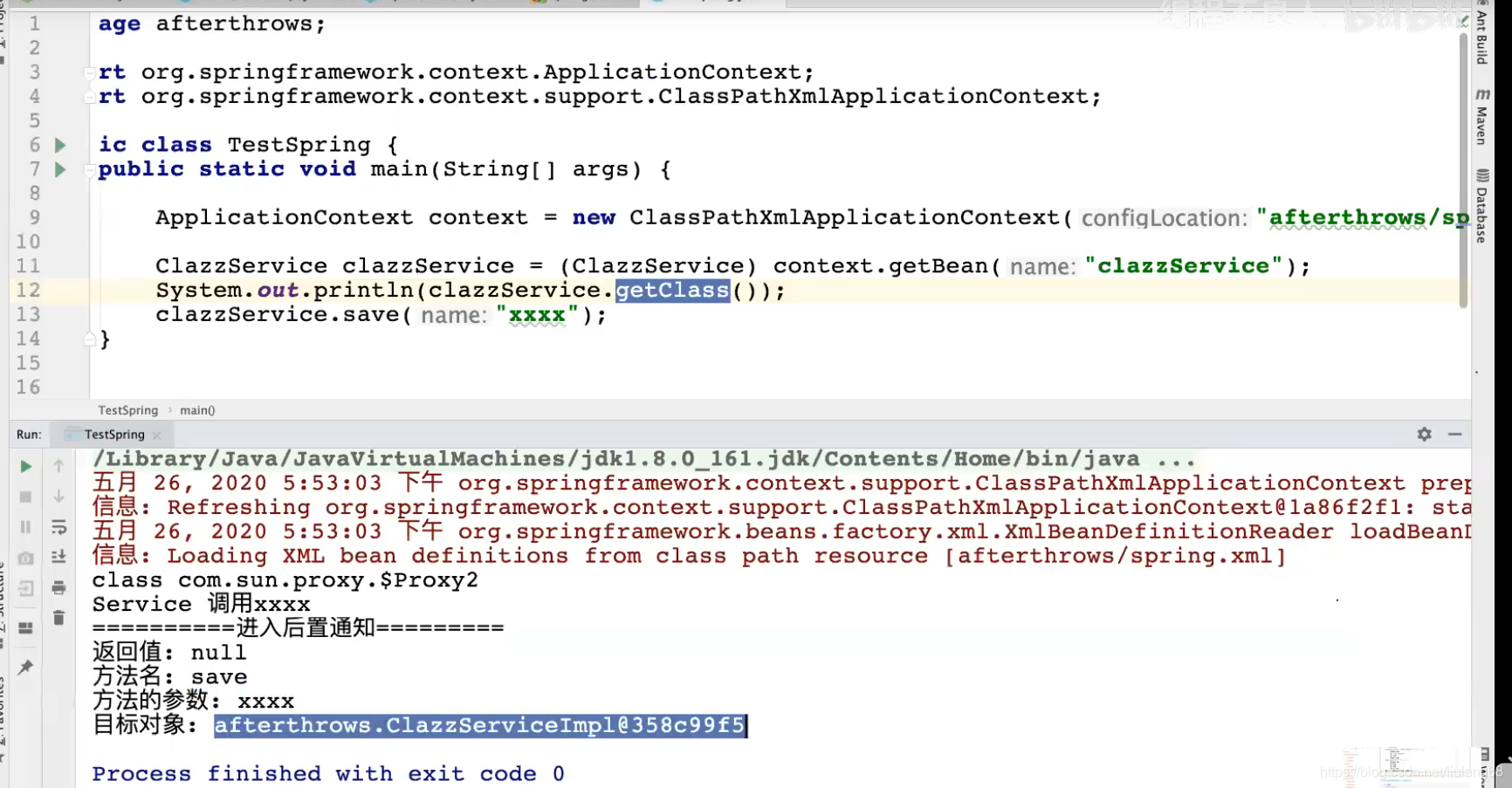The height and width of the screenshot is (788, 1512).
Task: Click the highlighted getClass method call
Action: [x=672, y=290]
